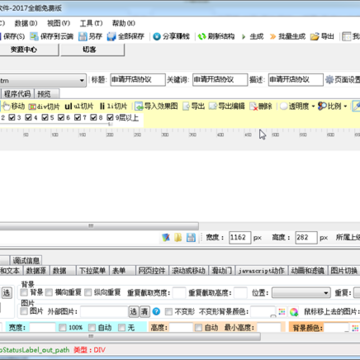Click the color grid swatch beside 背景颜色
360x360 pixels.
[x=356, y=328]
